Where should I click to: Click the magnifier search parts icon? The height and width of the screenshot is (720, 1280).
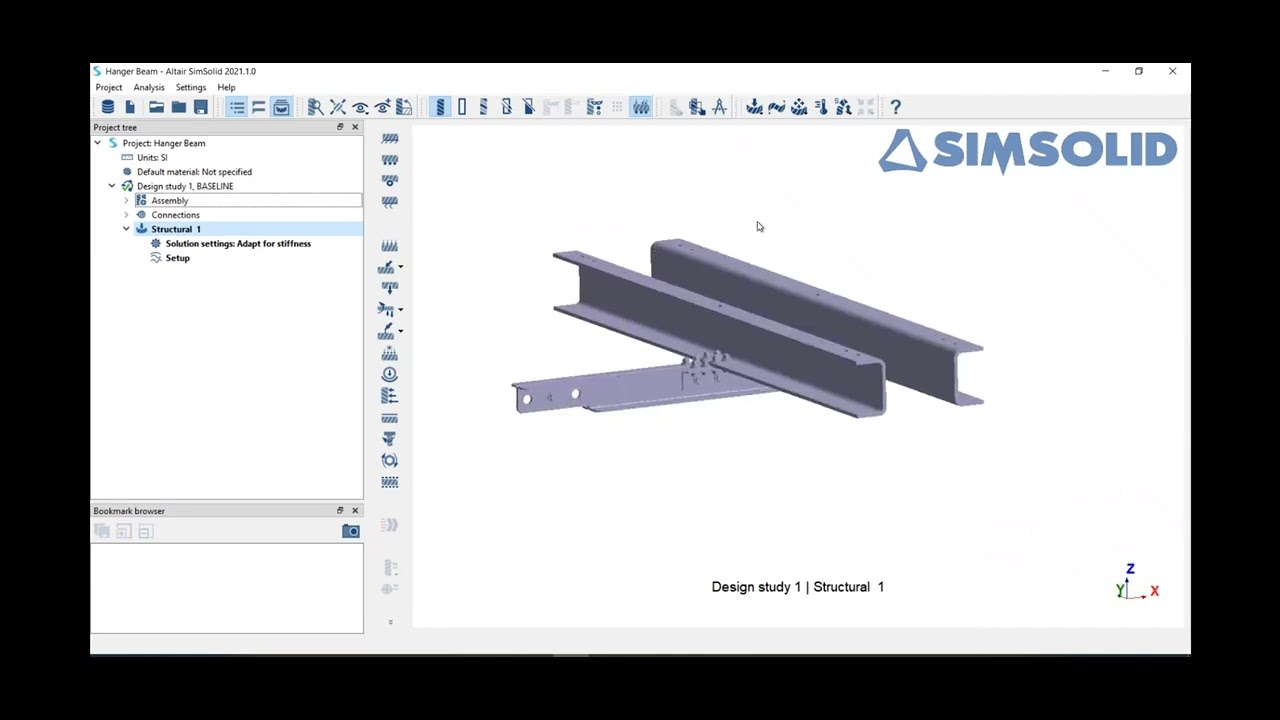coord(315,107)
